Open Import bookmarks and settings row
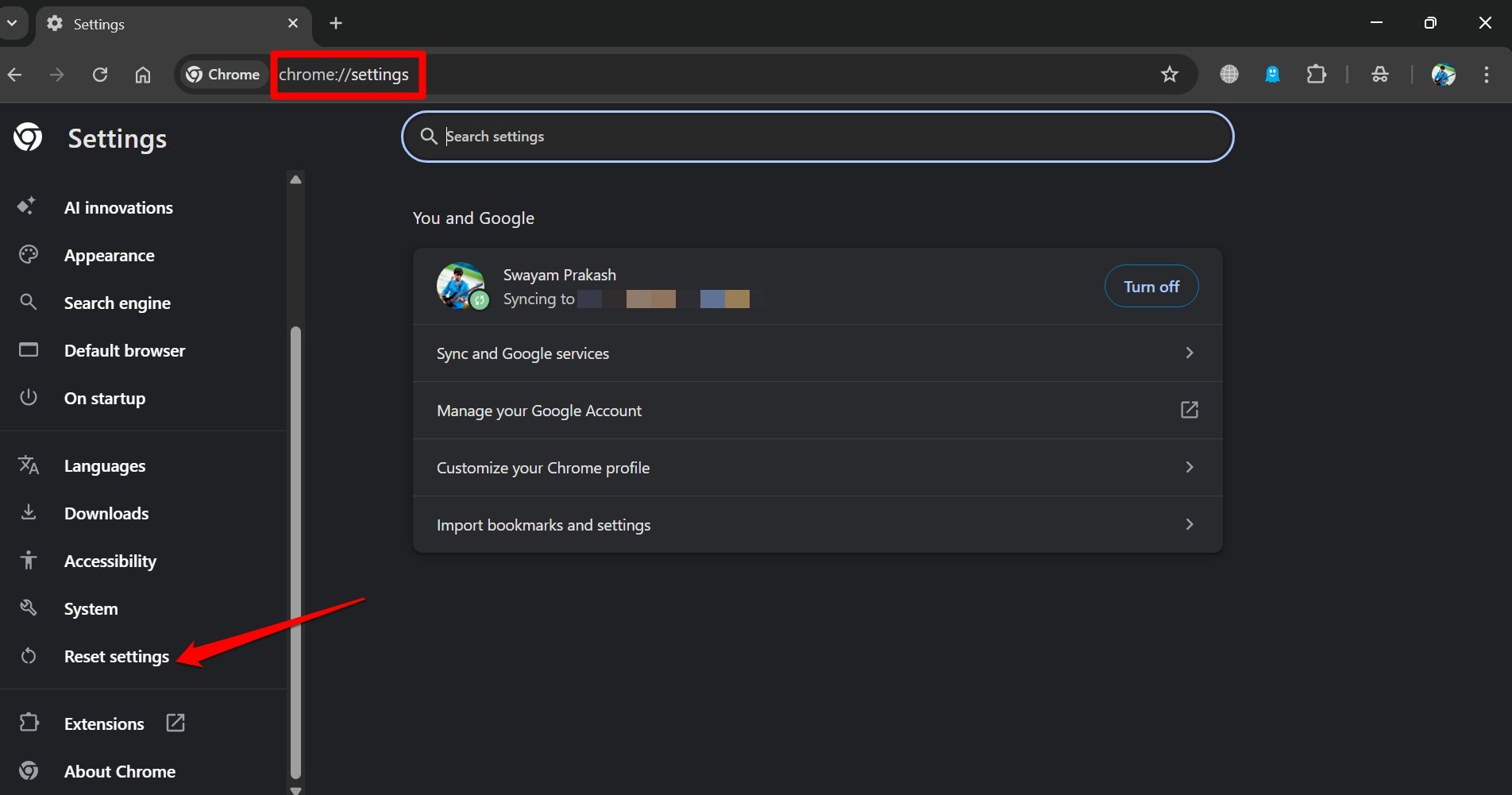1512x795 pixels. pyautogui.click(x=818, y=525)
